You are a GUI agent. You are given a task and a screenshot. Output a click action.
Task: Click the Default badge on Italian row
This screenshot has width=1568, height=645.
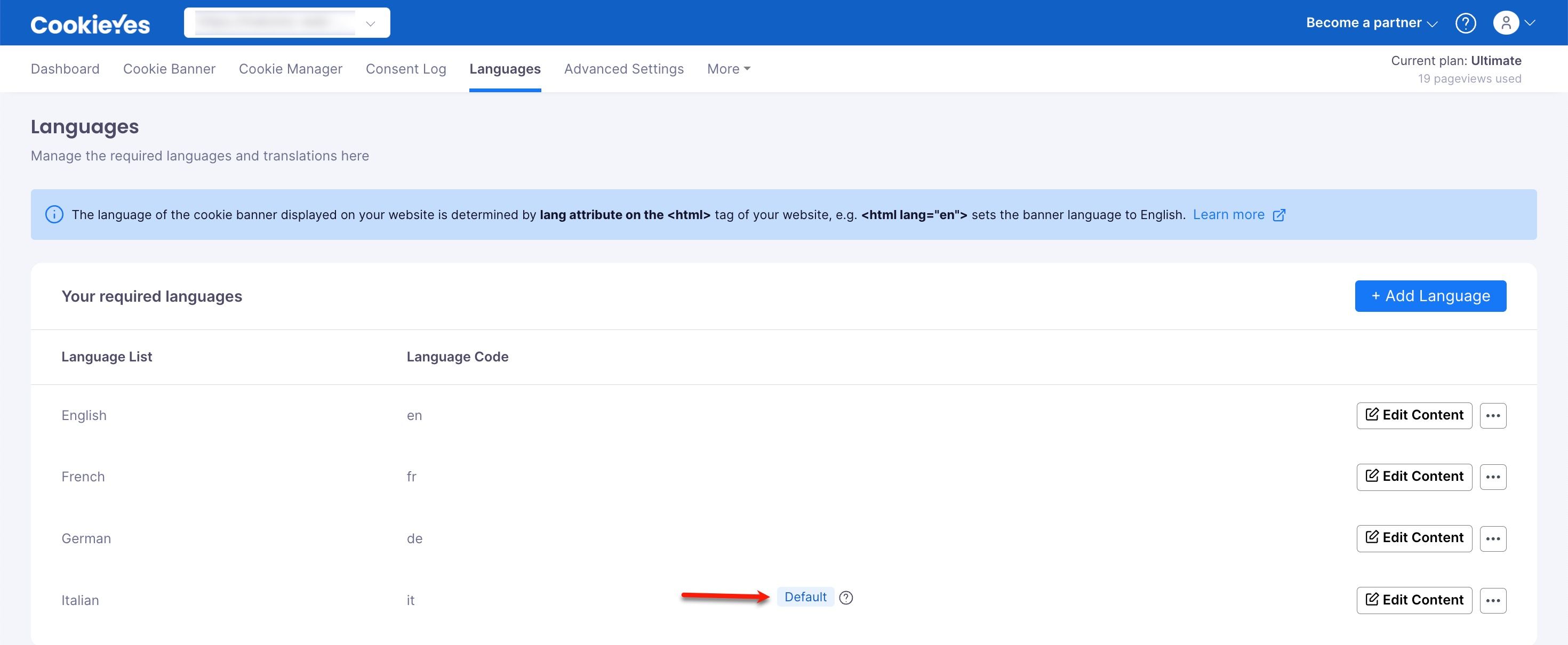(x=805, y=597)
